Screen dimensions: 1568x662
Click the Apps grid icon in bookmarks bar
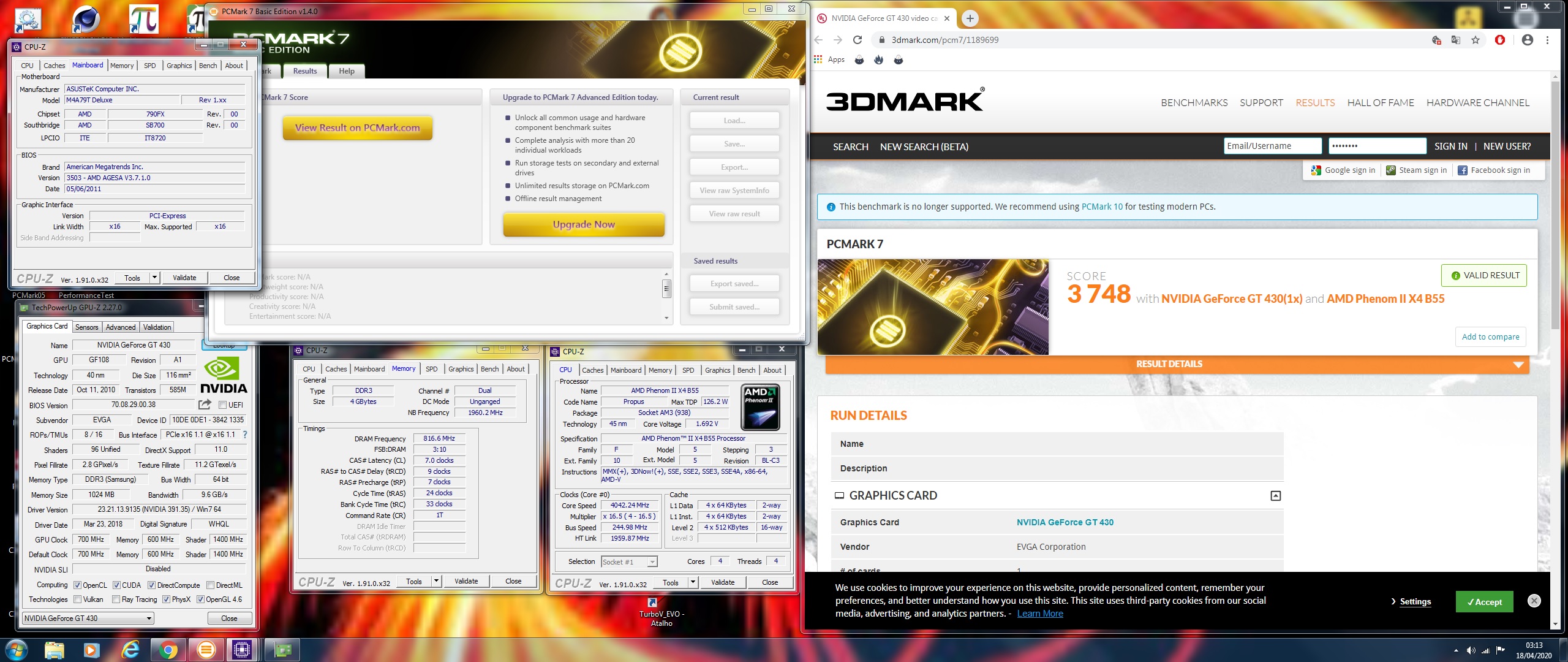[x=818, y=59]
